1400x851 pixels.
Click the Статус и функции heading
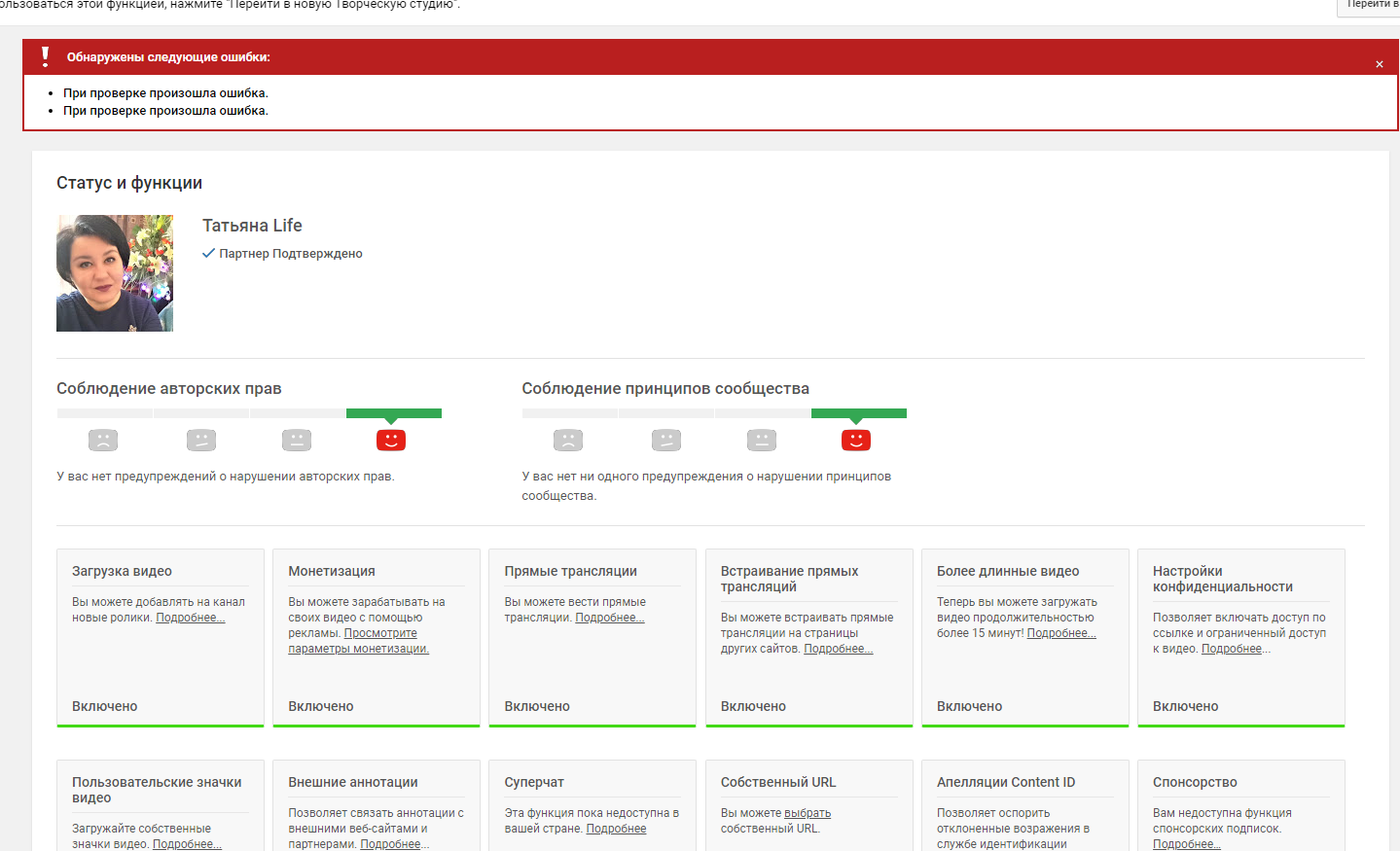[129, 183]
